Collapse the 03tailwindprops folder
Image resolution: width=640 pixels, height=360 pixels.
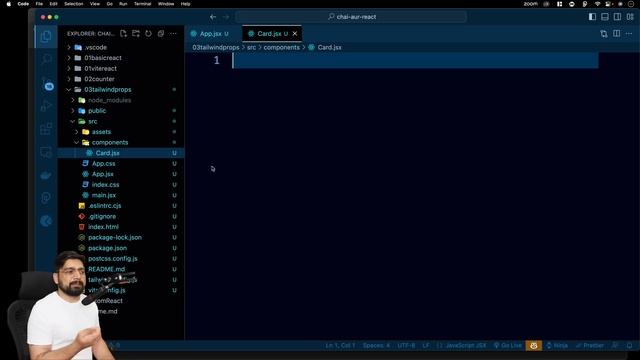point(108,90)
